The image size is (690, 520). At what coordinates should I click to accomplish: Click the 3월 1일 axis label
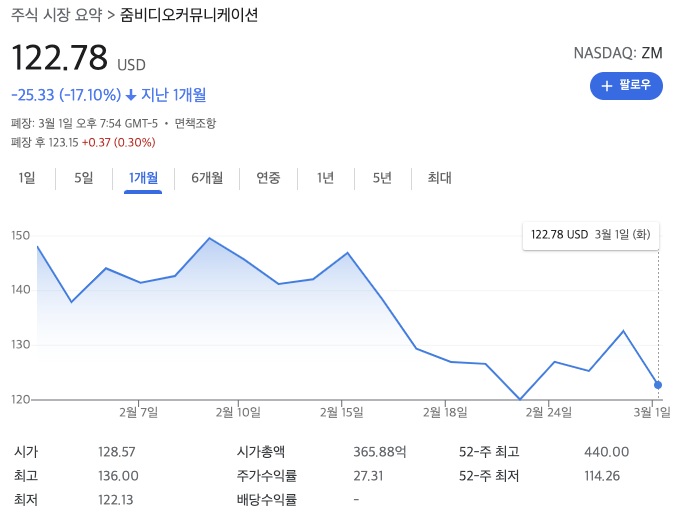(652, 413)
